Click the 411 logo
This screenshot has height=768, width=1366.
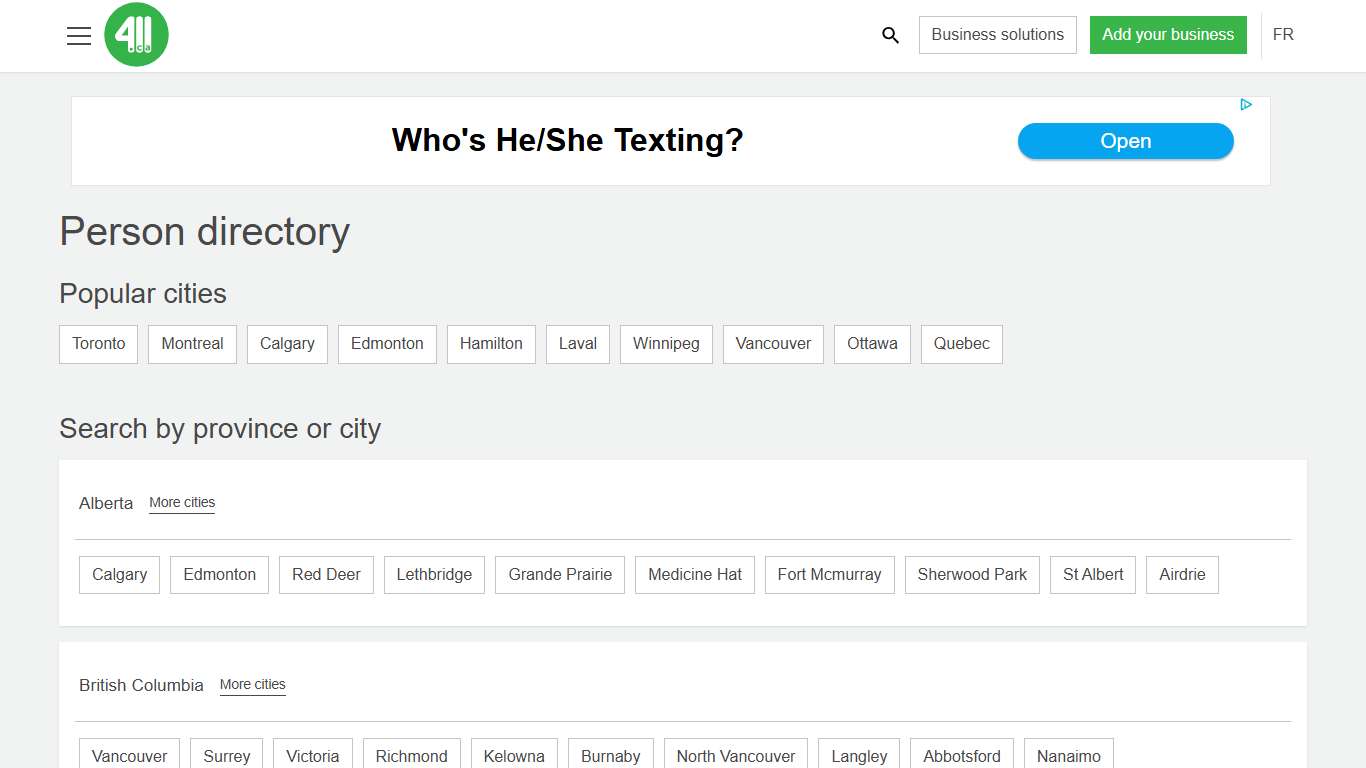[x=136, y=35]
